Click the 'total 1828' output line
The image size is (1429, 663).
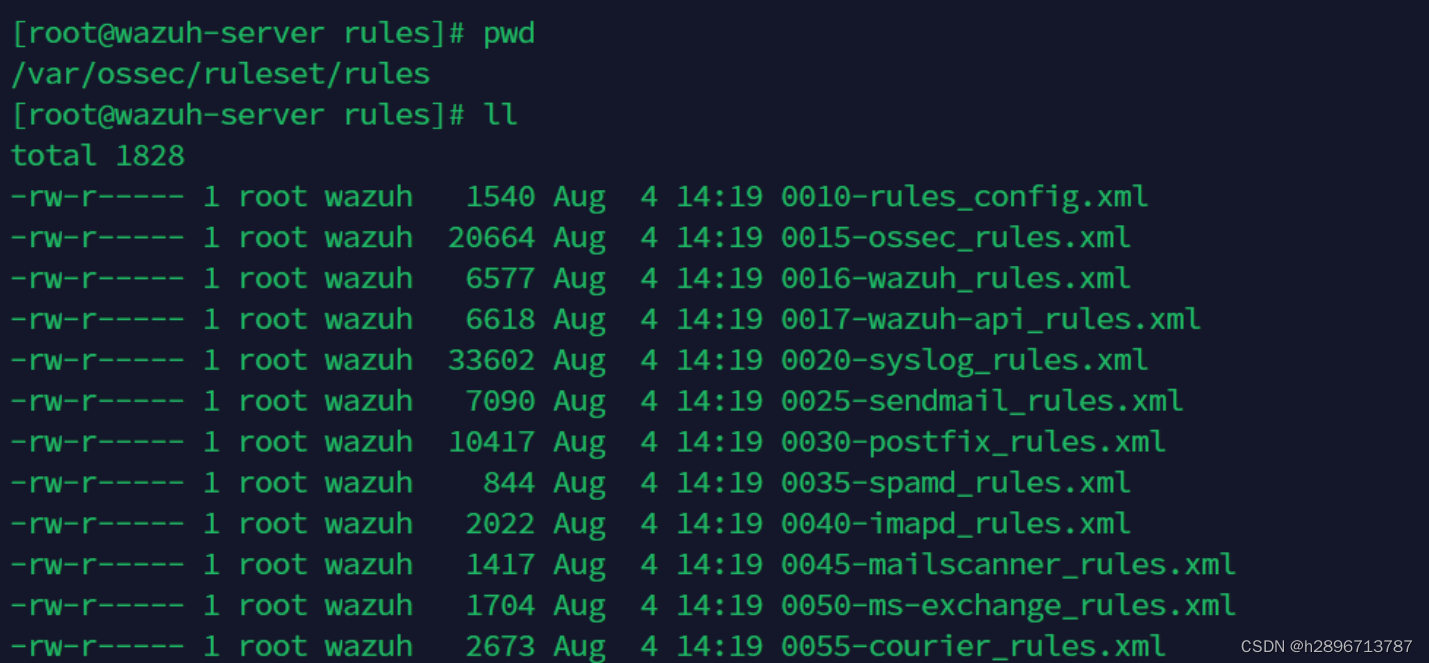pyautogui.click(x=98, y=156)
